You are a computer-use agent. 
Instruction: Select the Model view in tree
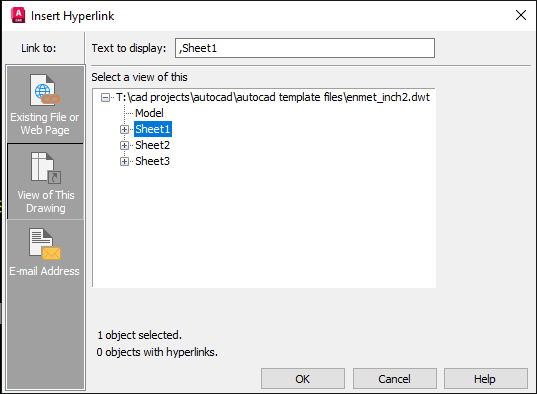click(x=149, y=113)
